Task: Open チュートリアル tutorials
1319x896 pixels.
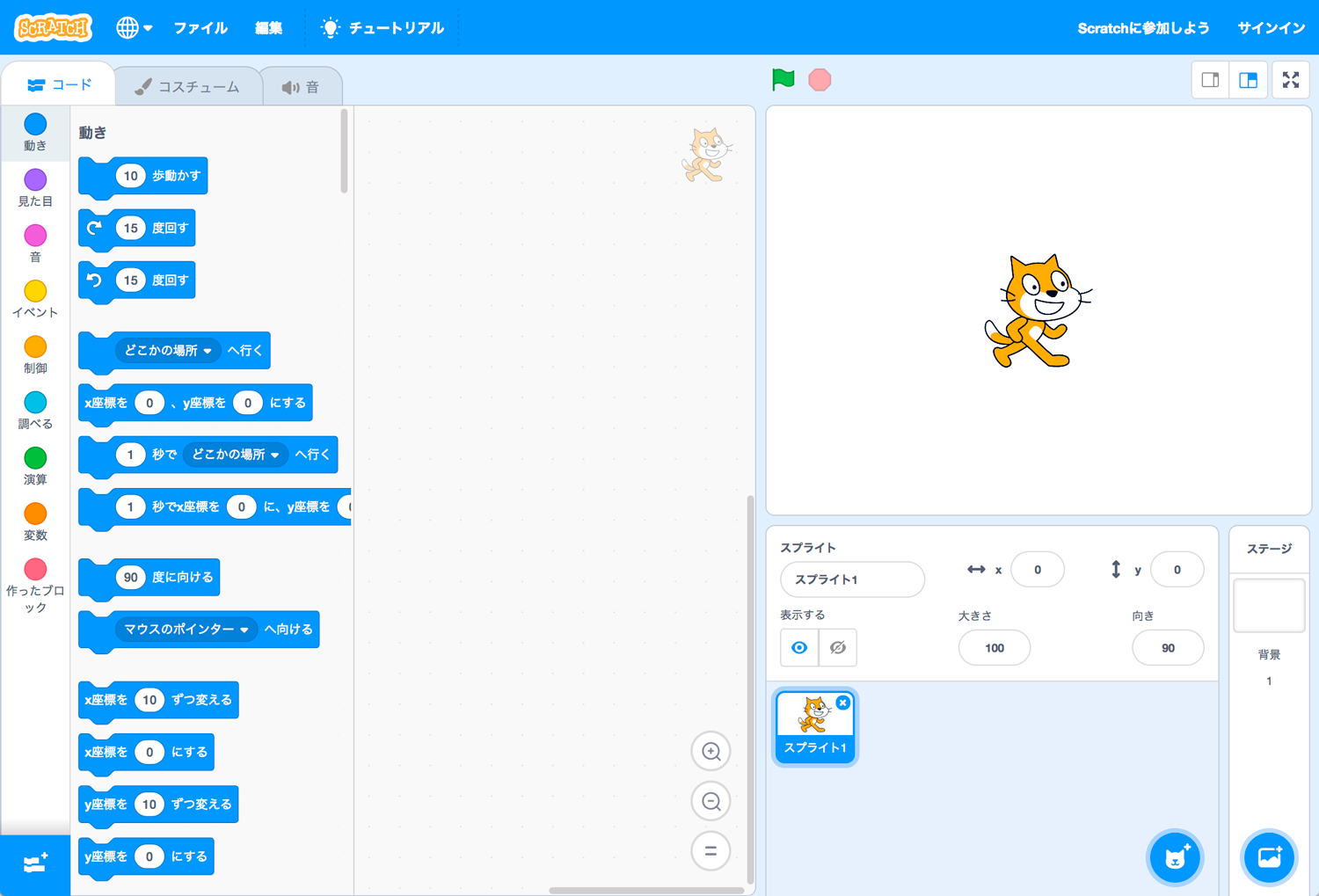Action: 383,27
